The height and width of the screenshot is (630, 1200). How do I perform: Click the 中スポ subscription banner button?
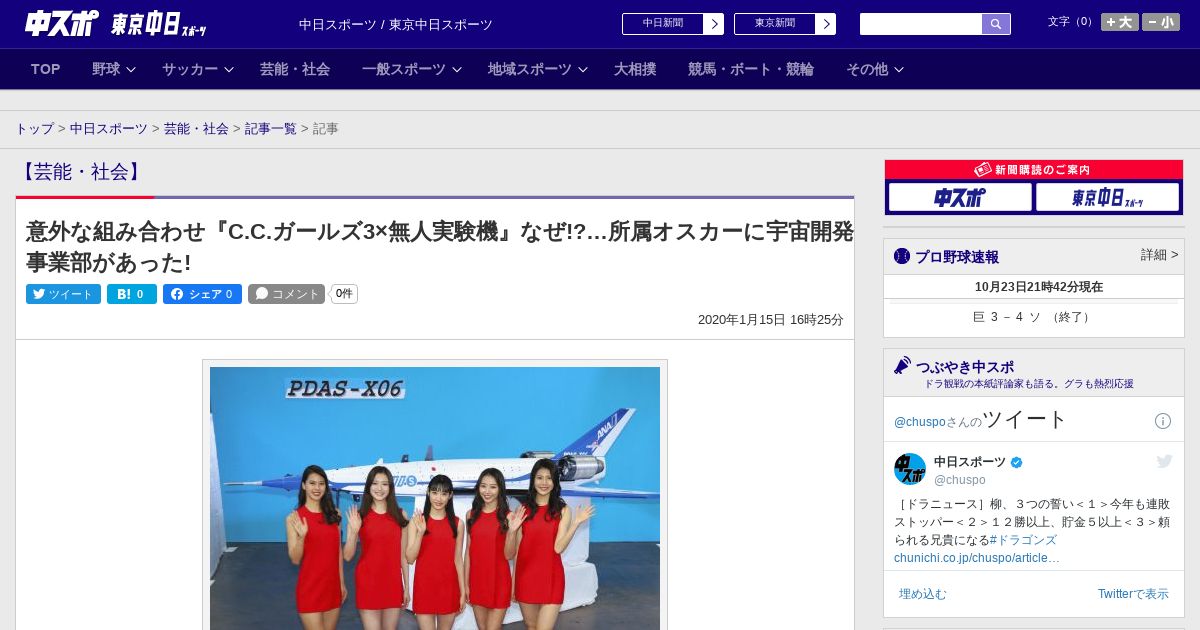(x=960, y=197)
